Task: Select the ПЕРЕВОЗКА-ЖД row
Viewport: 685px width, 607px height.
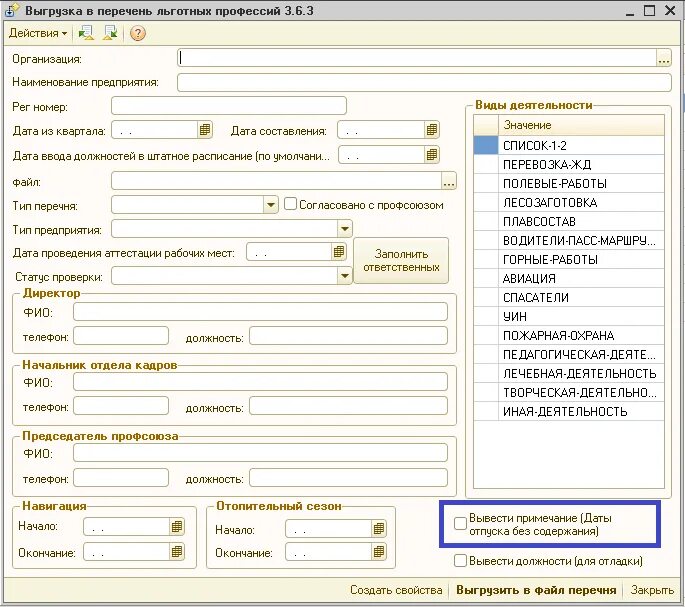Action: tap(569, 164)
